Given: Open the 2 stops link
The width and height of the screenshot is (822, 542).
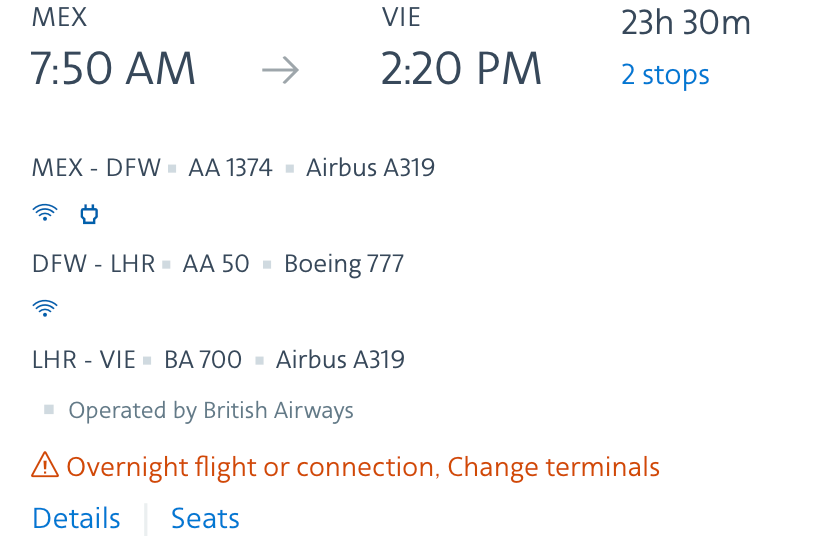Looking at the screenshot, I should [665, 74].
